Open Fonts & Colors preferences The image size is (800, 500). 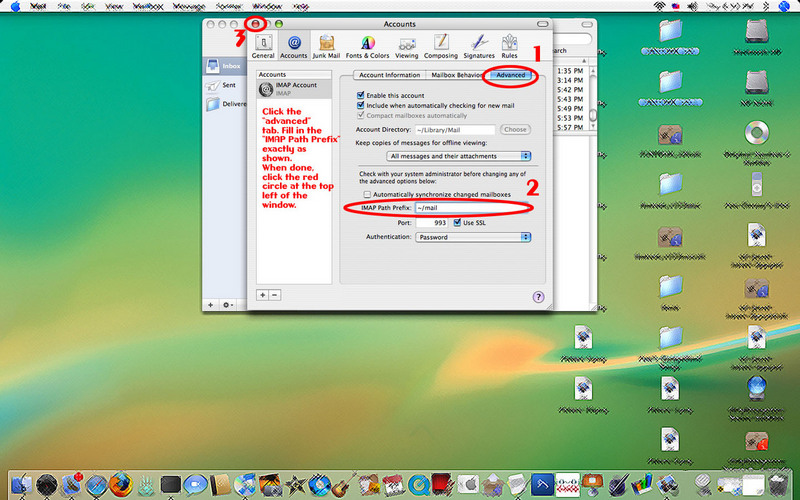tap(367, 45)
